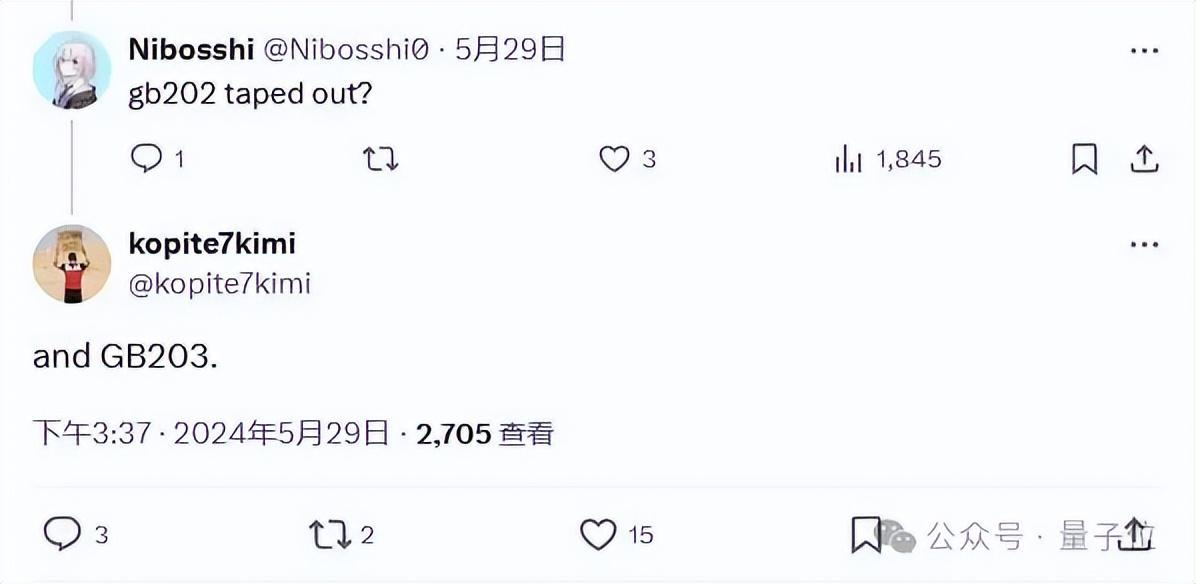The width and height of the screenshot is (1196, 584).
Task: Bookmark Nibosshi's tweet
Action: [1084, 159]
